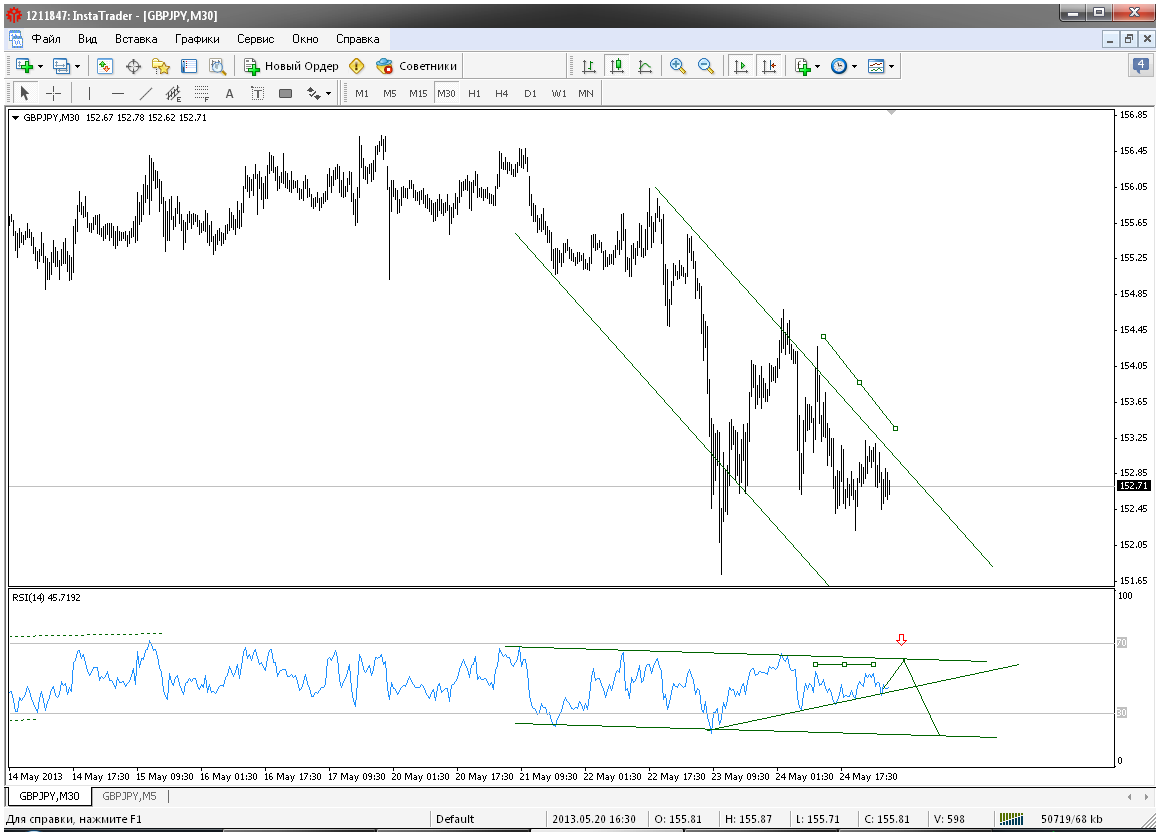Click the chart templates icon

tap(876, 67)
